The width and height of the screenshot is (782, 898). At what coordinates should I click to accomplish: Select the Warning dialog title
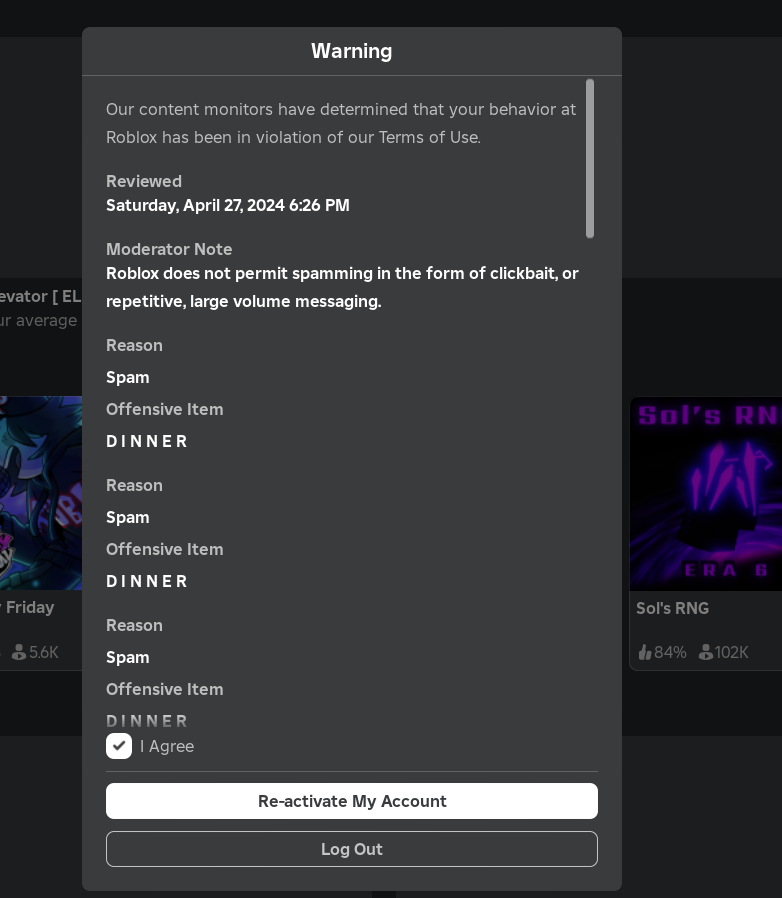[x=352, y=51]
